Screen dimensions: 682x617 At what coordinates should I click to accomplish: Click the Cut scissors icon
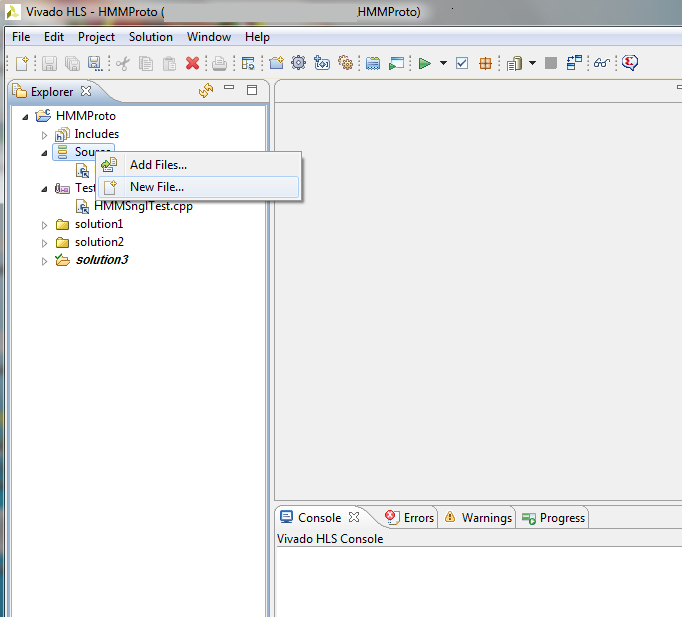pos(123,63)
